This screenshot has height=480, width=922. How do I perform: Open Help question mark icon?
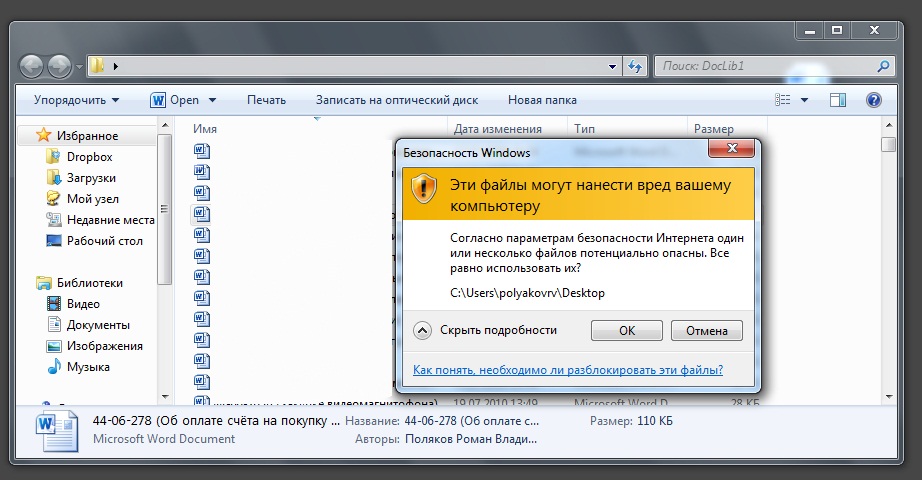coord(874,100)
